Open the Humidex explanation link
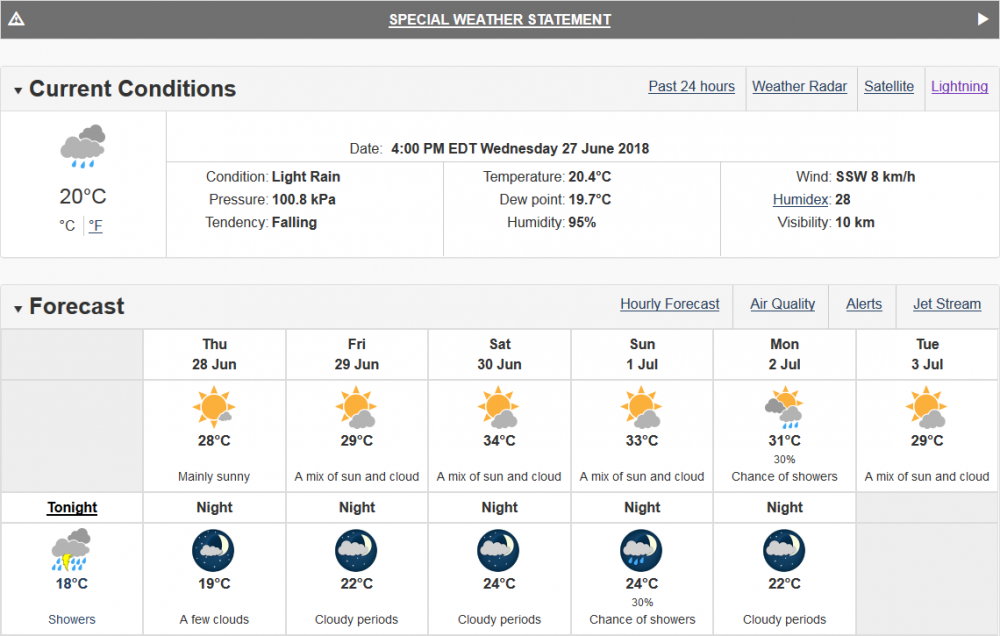Viewport: 1000px width, 636px height. [800, 199]
